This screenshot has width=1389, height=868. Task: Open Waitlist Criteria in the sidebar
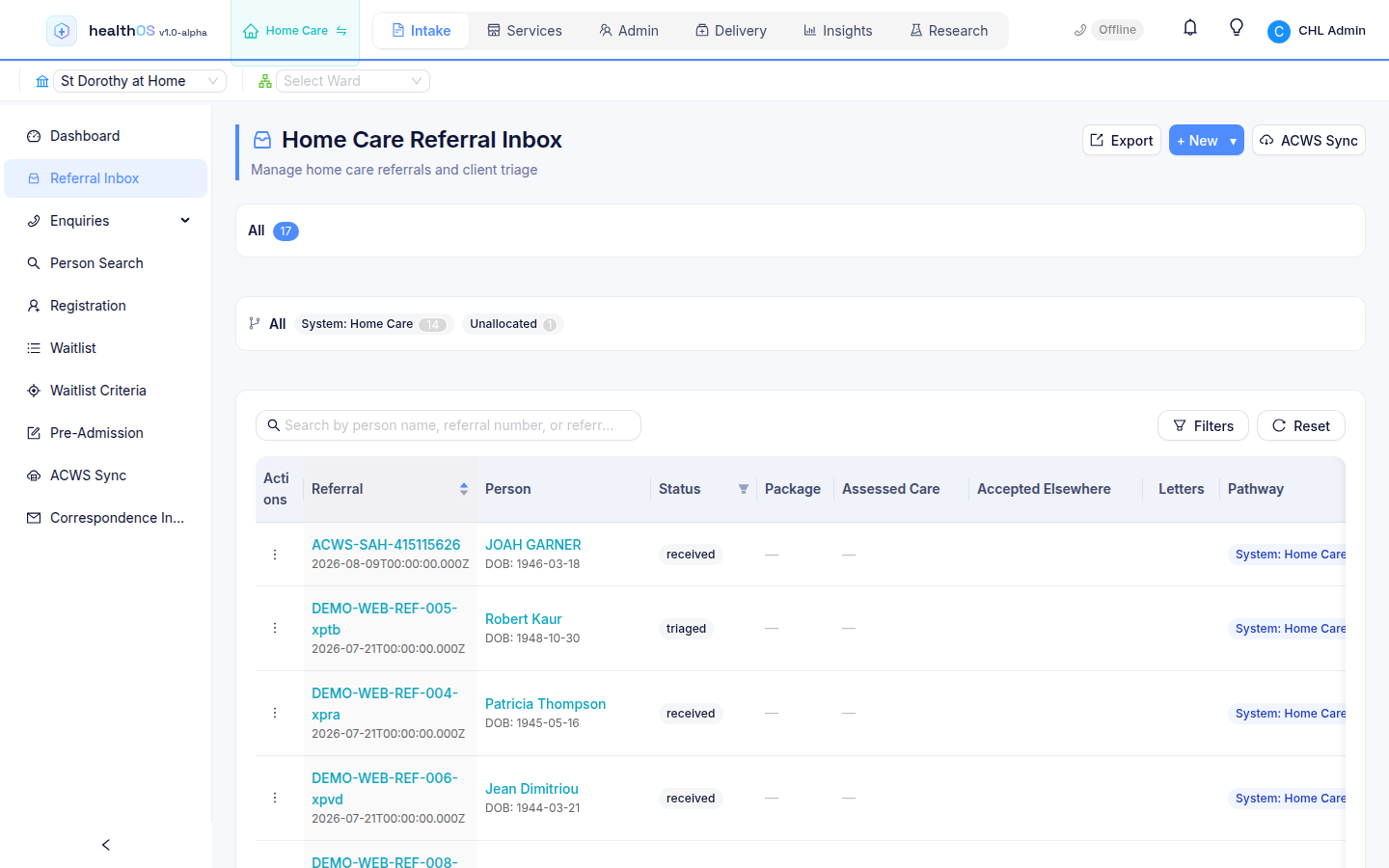coord(106,391)
